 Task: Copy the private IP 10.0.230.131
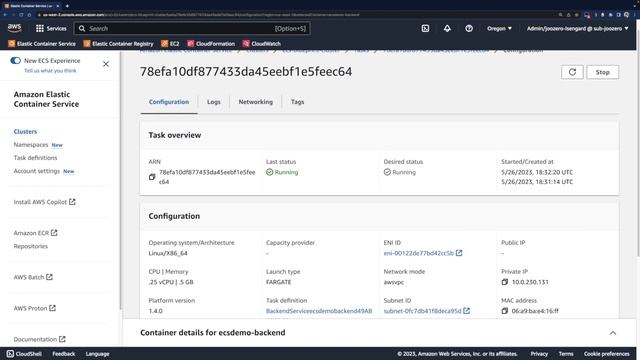(505, 282)
